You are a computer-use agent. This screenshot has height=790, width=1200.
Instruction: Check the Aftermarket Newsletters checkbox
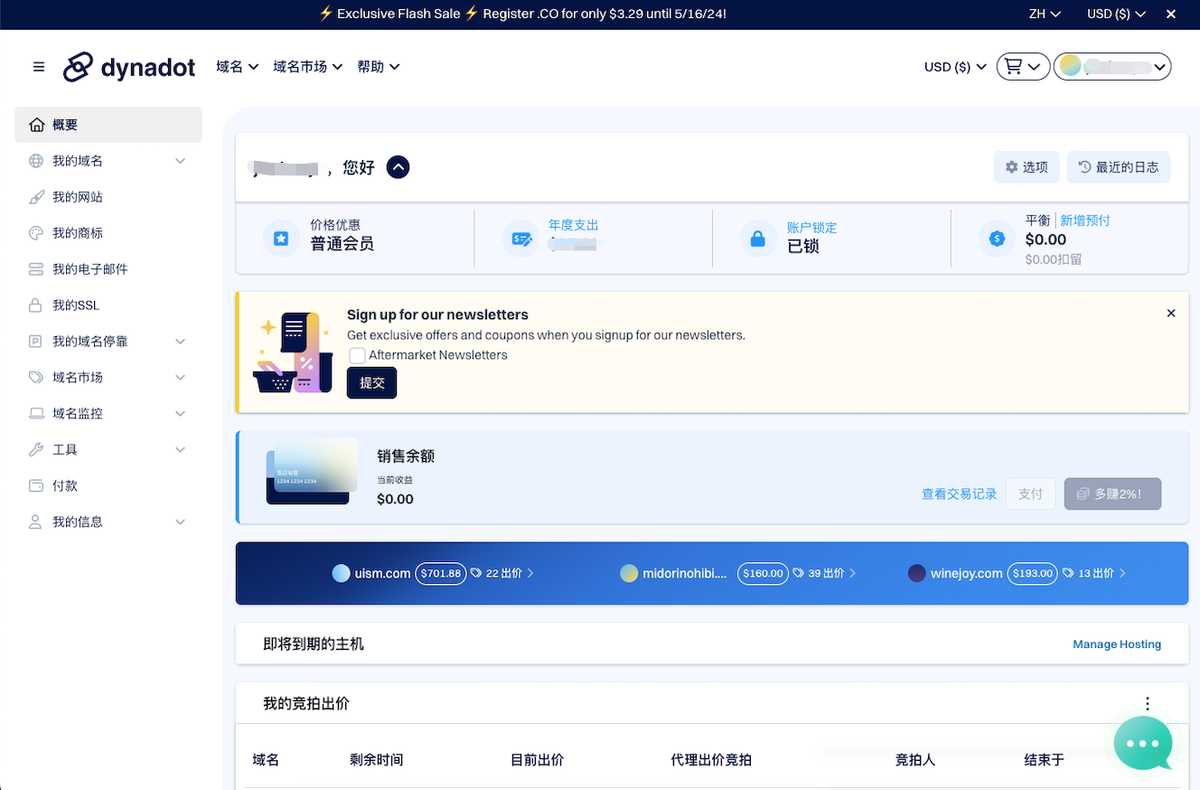click(x=357, y=355)
